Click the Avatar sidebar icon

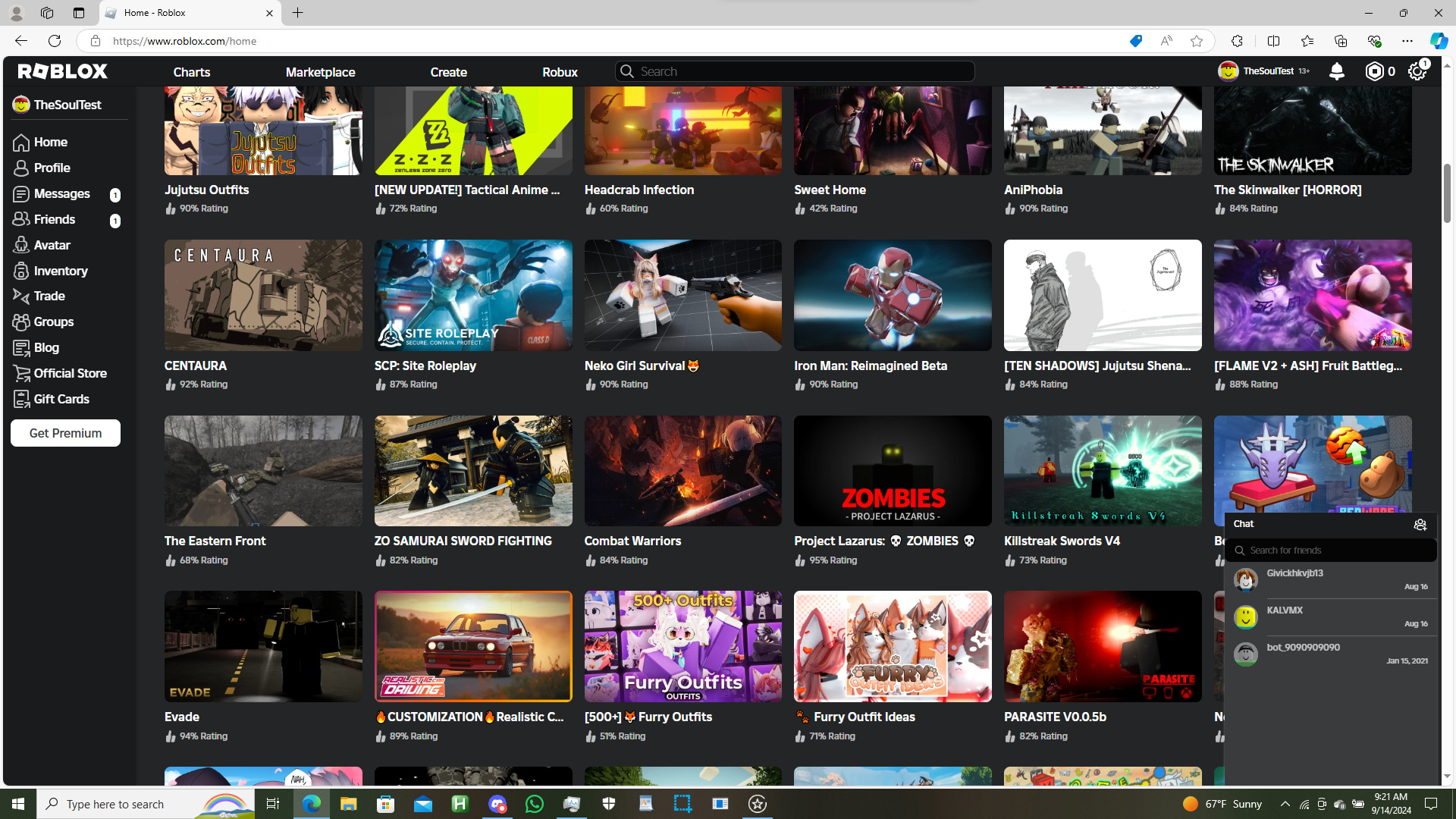21,245
